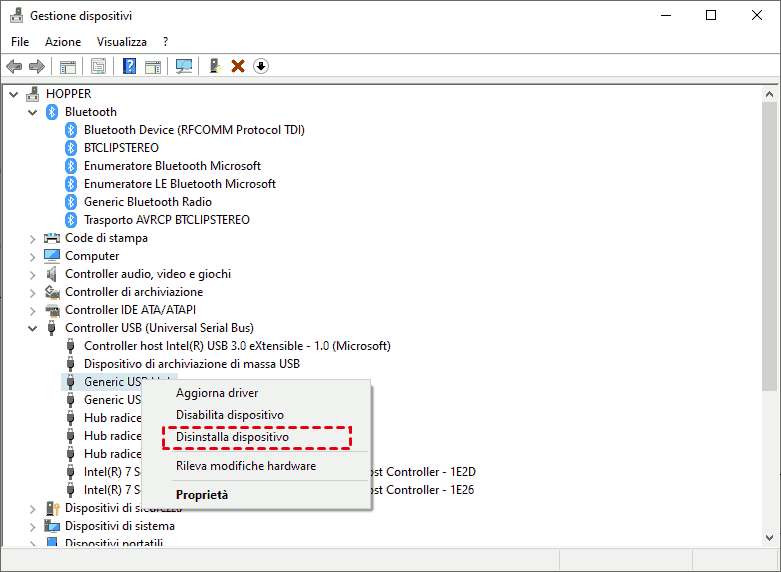Choose Disinstalla dispositivo from context menu

pos(257,437)
